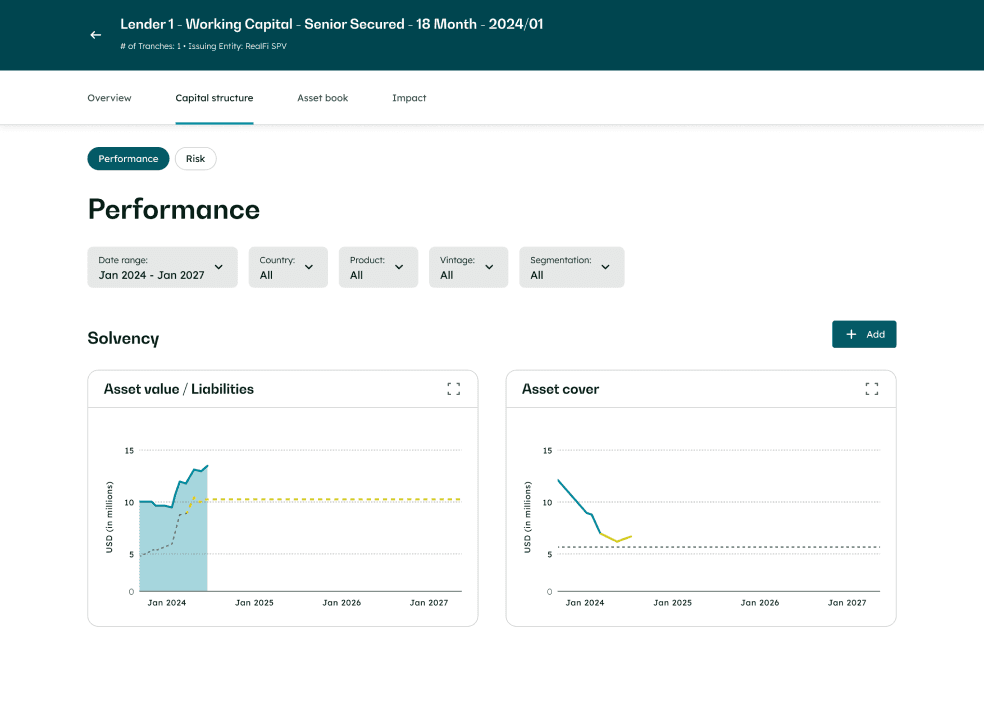Switch to the Asset book tab

click(x=322, y=98)
